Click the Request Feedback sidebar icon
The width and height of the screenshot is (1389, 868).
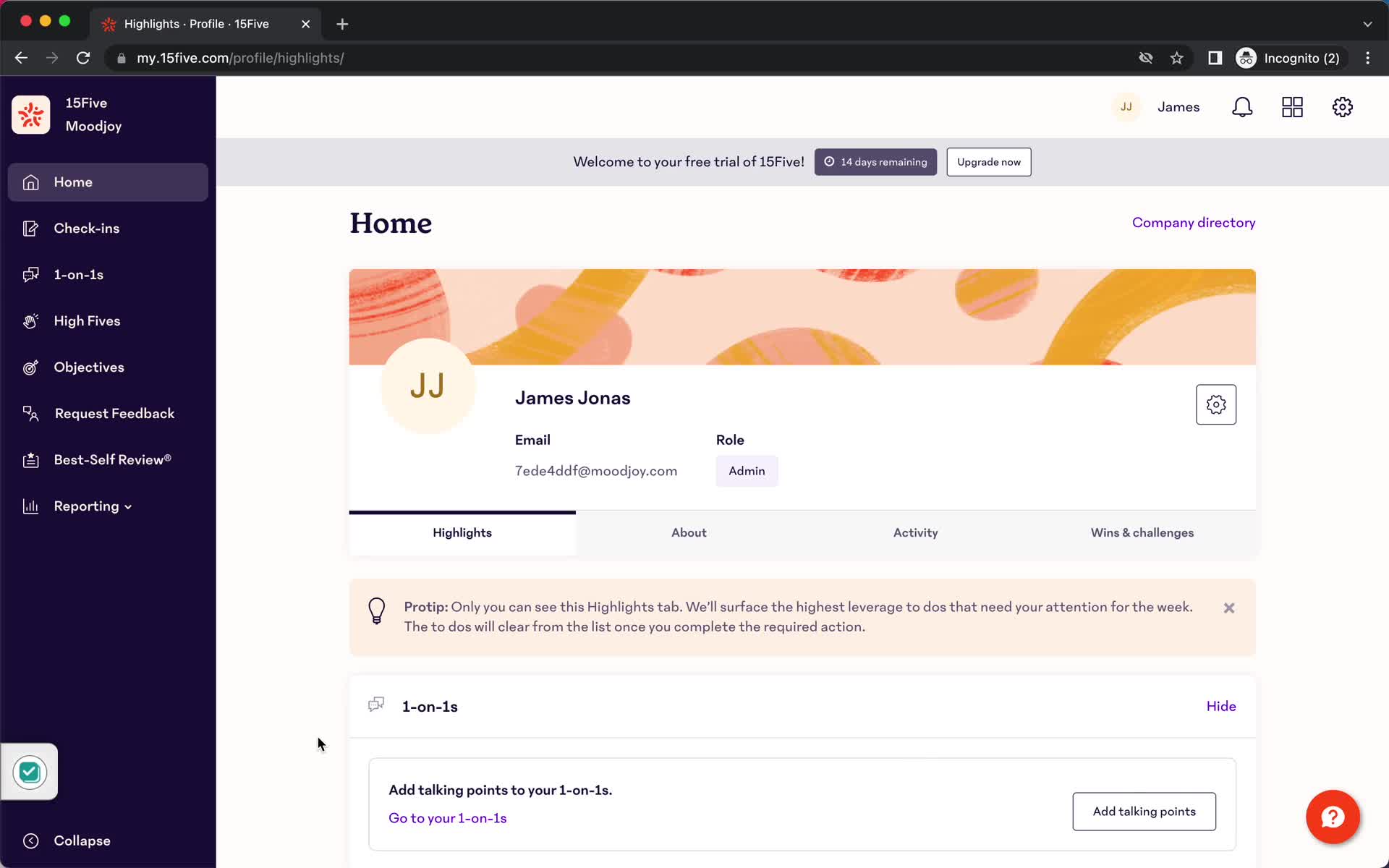click(30, 413)
